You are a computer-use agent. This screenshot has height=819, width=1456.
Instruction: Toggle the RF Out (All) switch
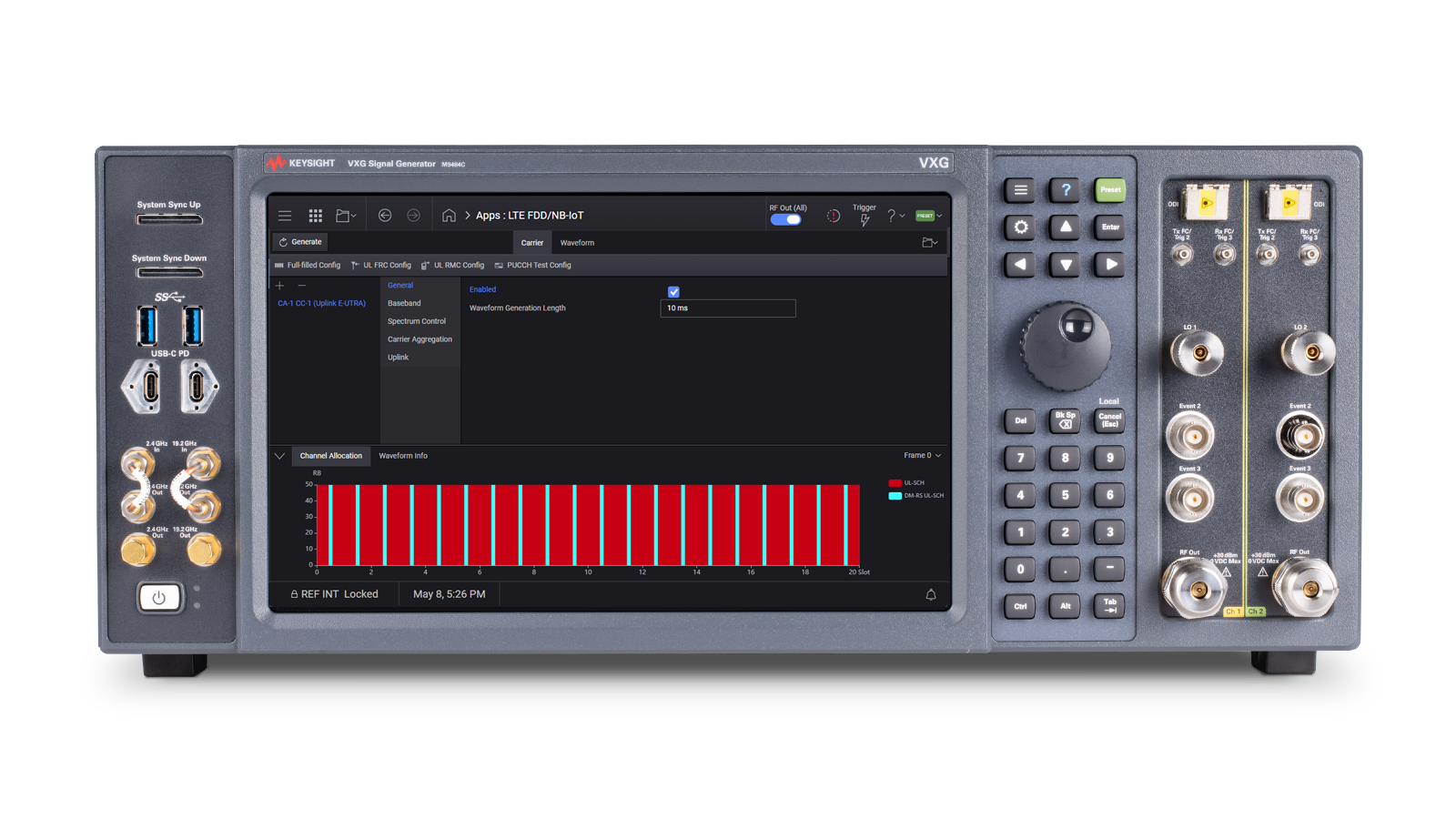(x=786, y=219)
